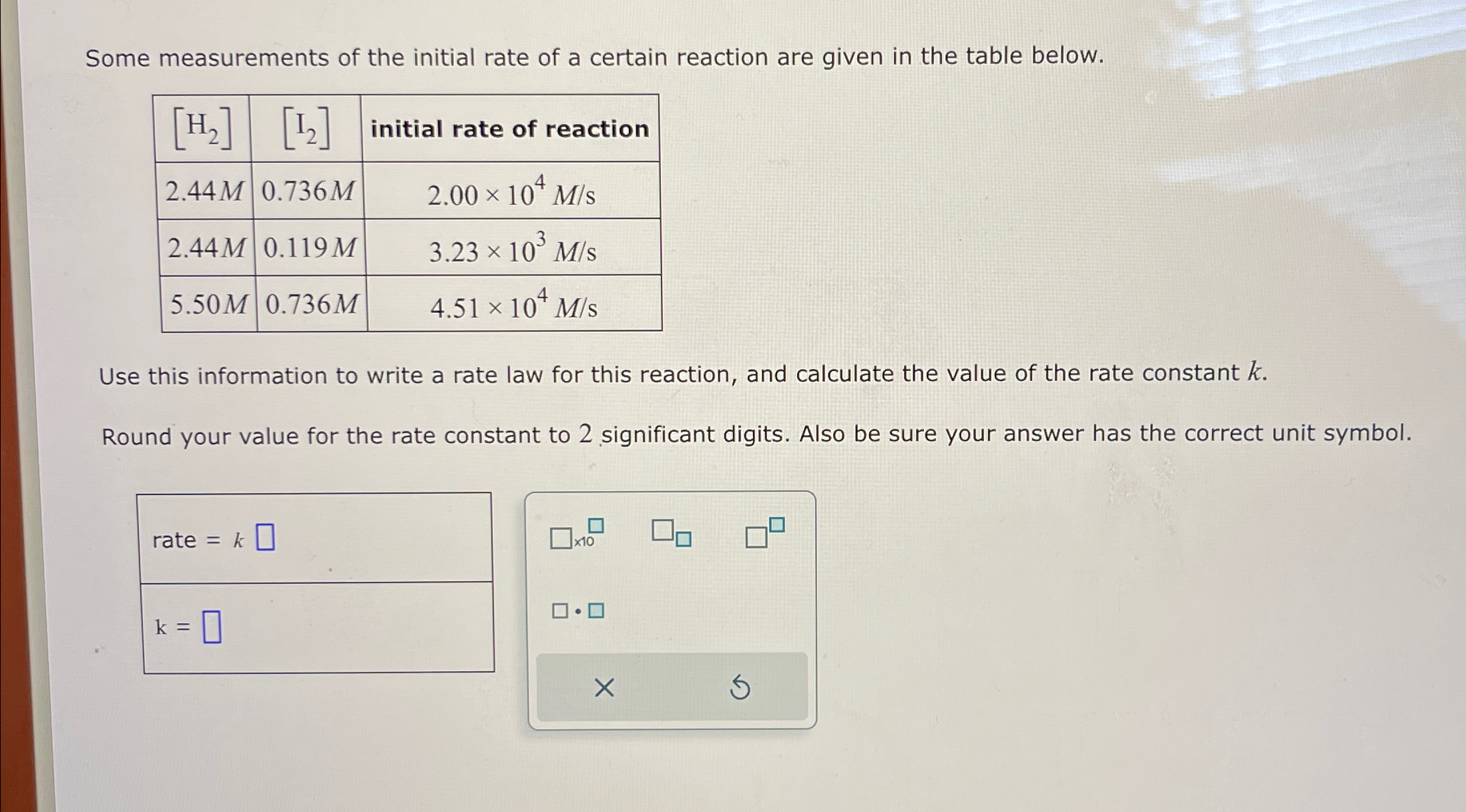Image resolution: width=1466 pixels, height=812 pixels.
Task: Click the undo arrow to reset the entry
Action: click(741, 689)
